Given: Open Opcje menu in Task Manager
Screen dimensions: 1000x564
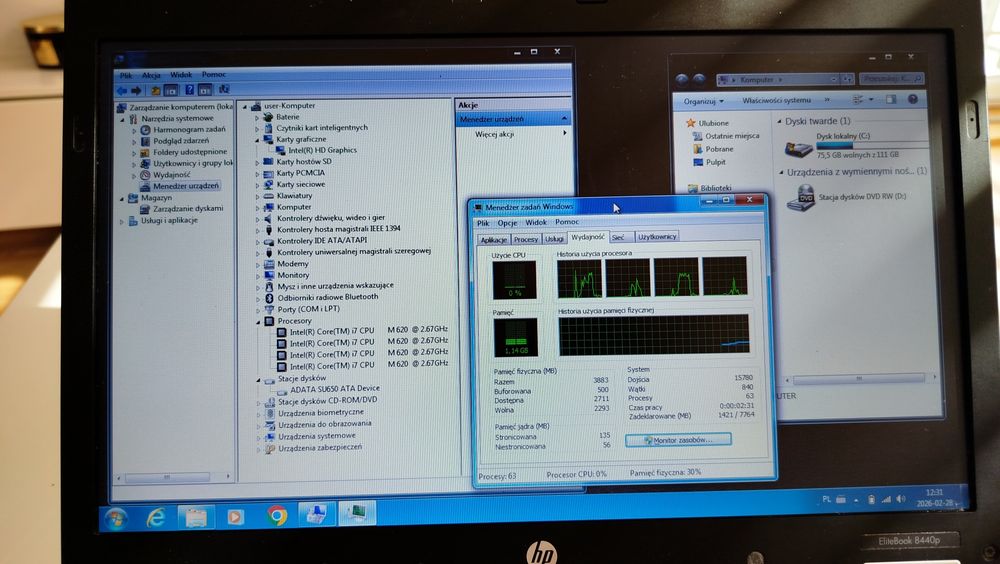Looking at the screenshot, I should click(508, 223).
